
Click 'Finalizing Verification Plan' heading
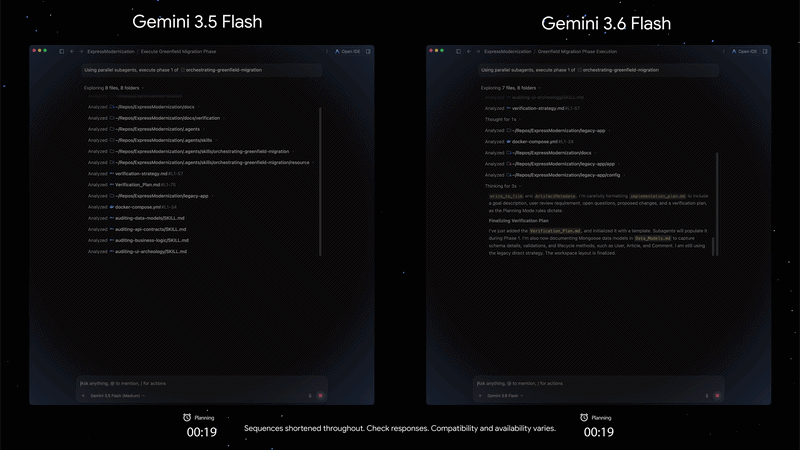(518, 221)
